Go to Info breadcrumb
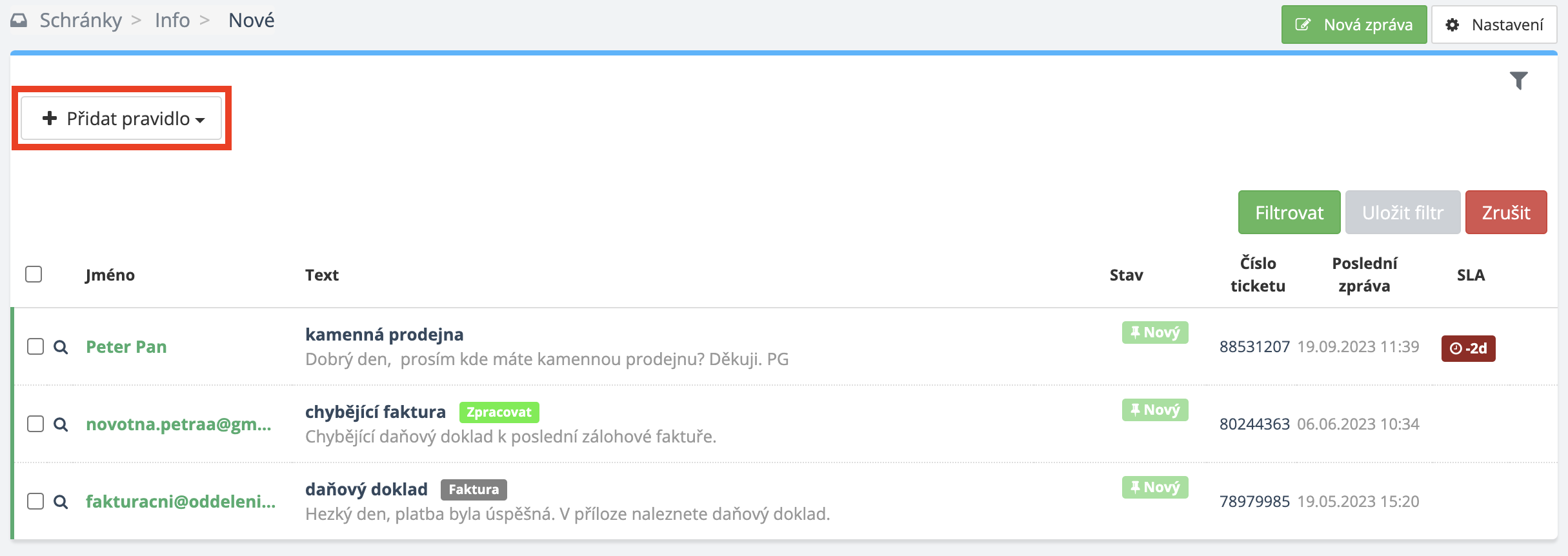Screen dimensions: 1568x556 [172, 21]
